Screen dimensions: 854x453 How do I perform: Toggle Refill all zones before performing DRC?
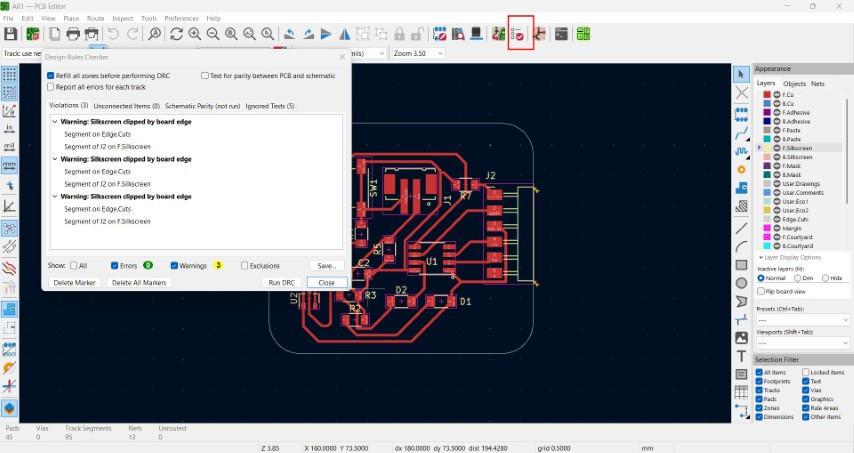(x=51, y=76)
